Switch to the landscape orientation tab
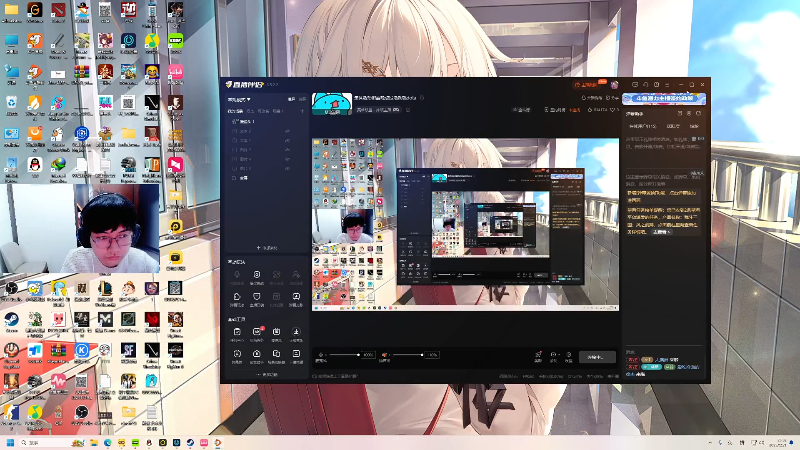This screenshot has height=450, width=800. (x=291, y=99)
